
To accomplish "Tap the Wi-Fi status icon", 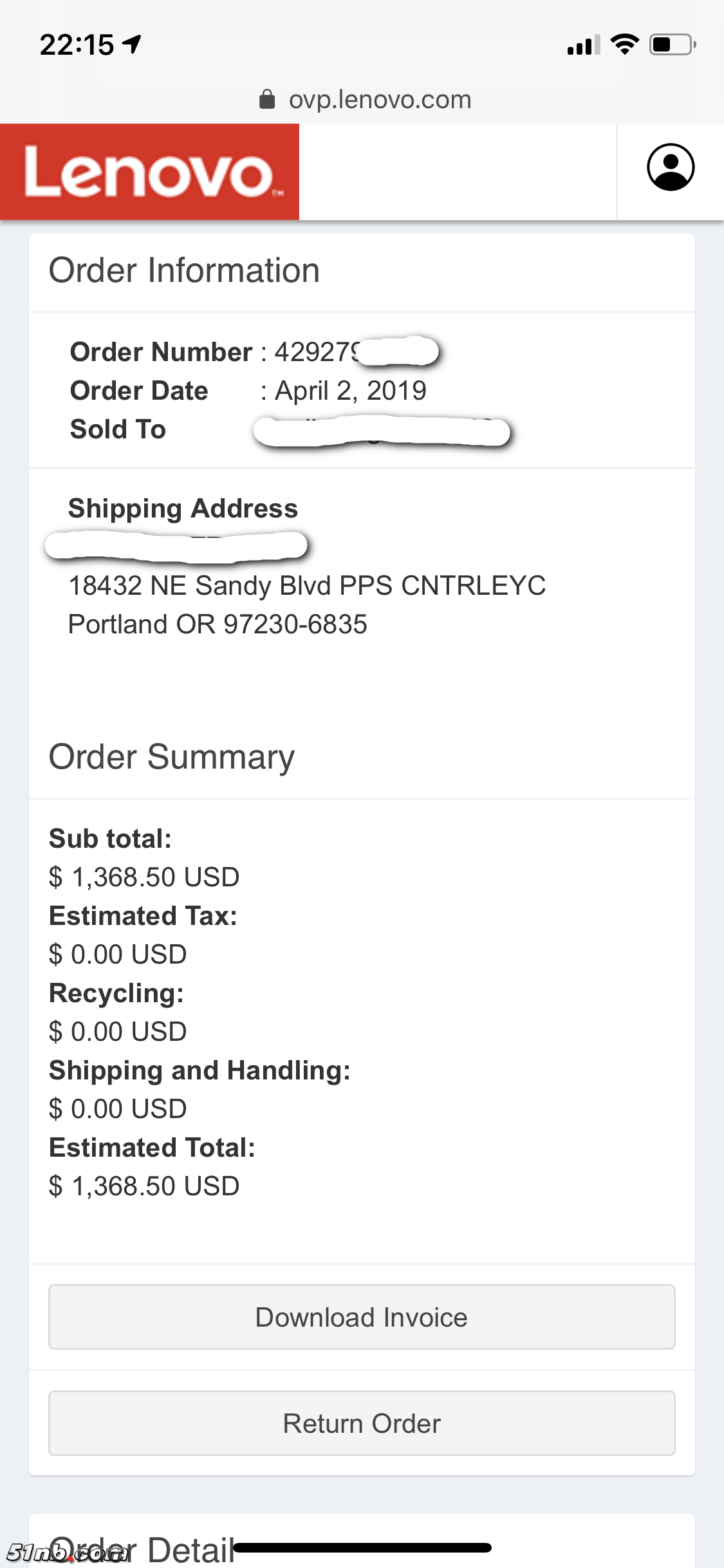I will click(x=624, y=44).
